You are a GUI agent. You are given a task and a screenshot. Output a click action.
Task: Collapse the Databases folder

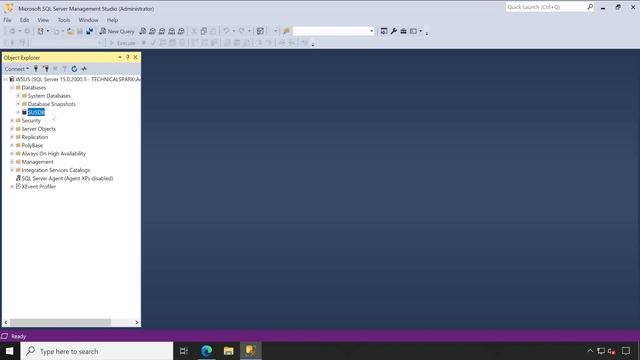click(12, 87)
